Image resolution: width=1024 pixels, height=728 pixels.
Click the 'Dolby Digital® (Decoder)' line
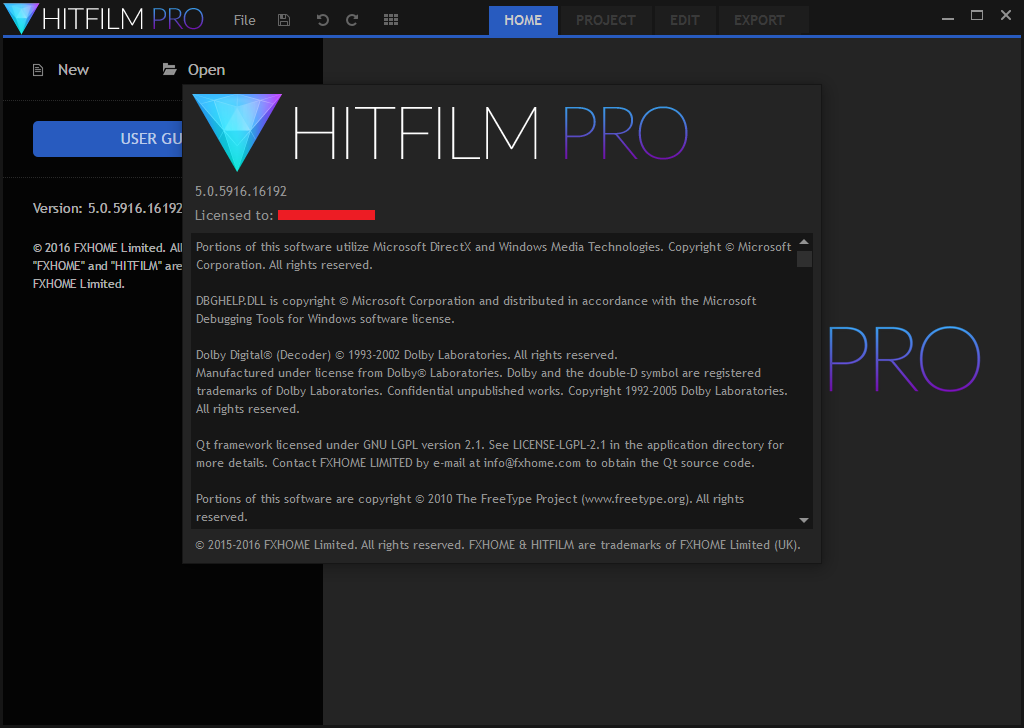pos(406,355)
